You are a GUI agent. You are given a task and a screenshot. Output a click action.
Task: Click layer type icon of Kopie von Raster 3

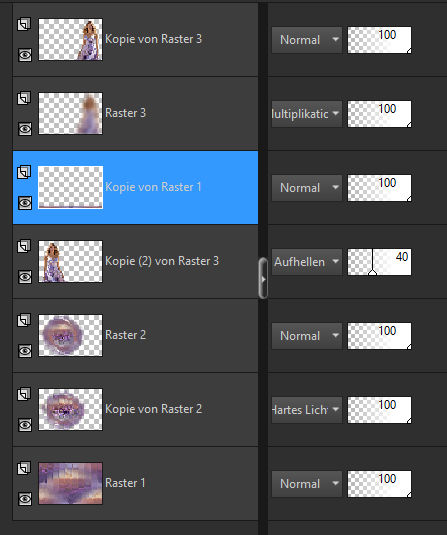pyautogui.click(x=24, y=24)
